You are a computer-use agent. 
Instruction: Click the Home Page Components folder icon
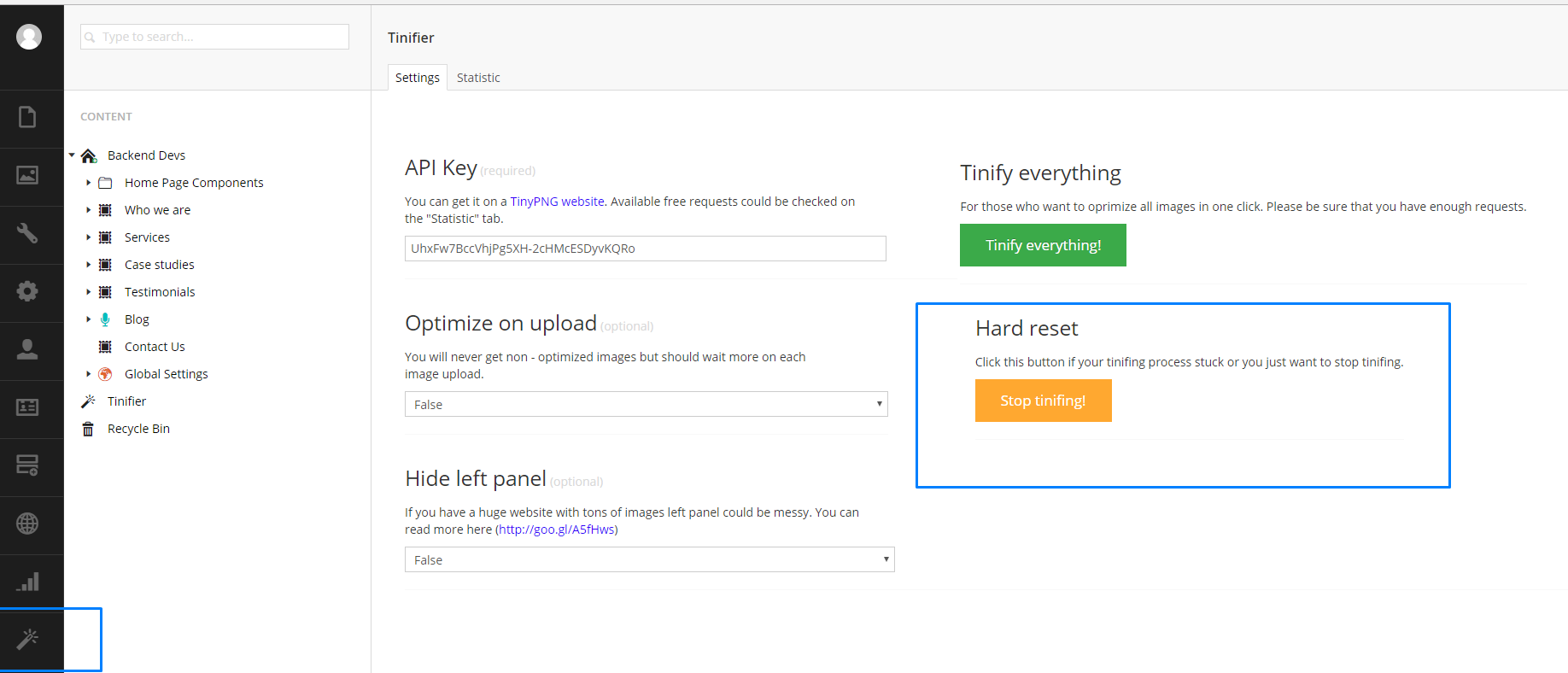(x=105, y=183)
